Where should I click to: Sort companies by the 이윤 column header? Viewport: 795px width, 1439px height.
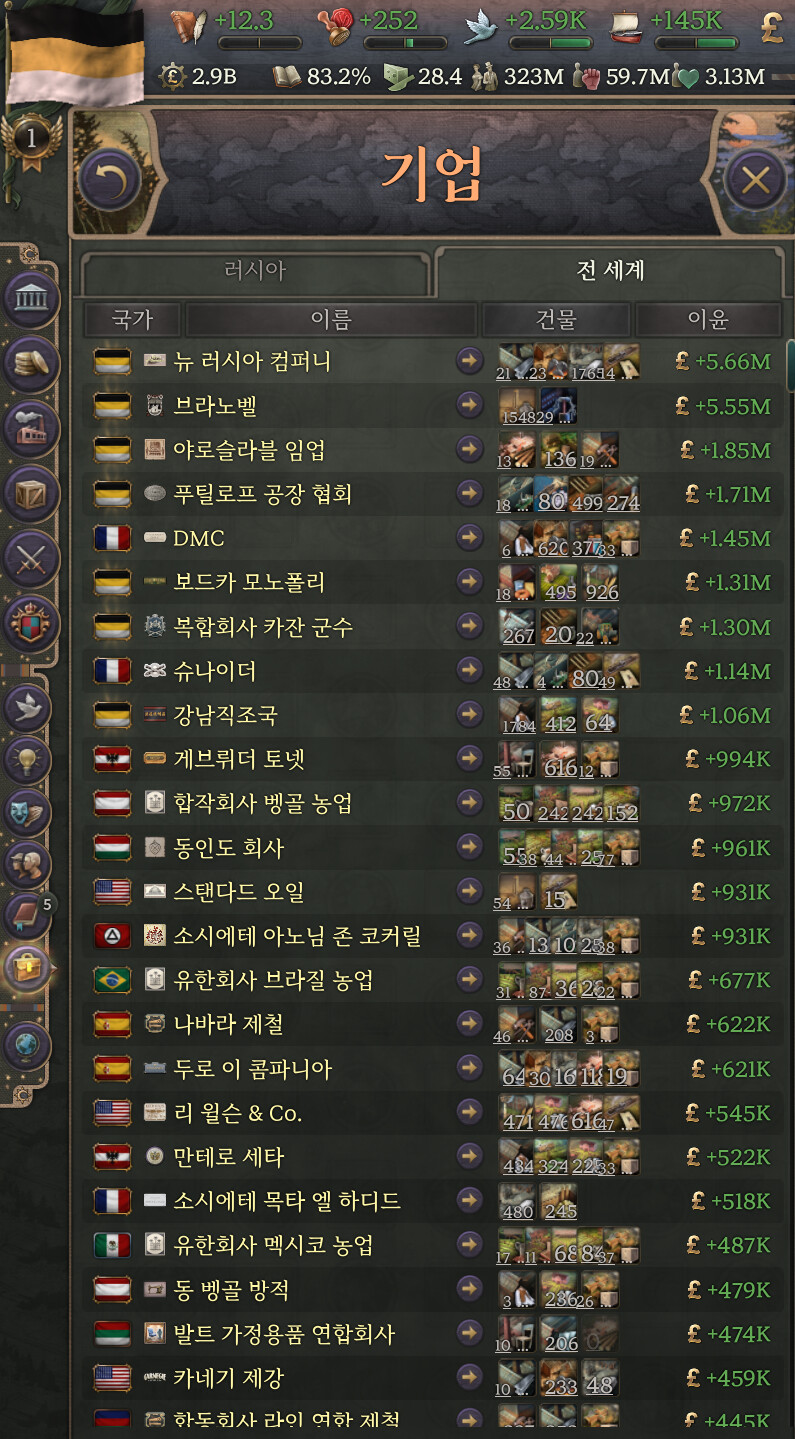click(x=708, y=319)
